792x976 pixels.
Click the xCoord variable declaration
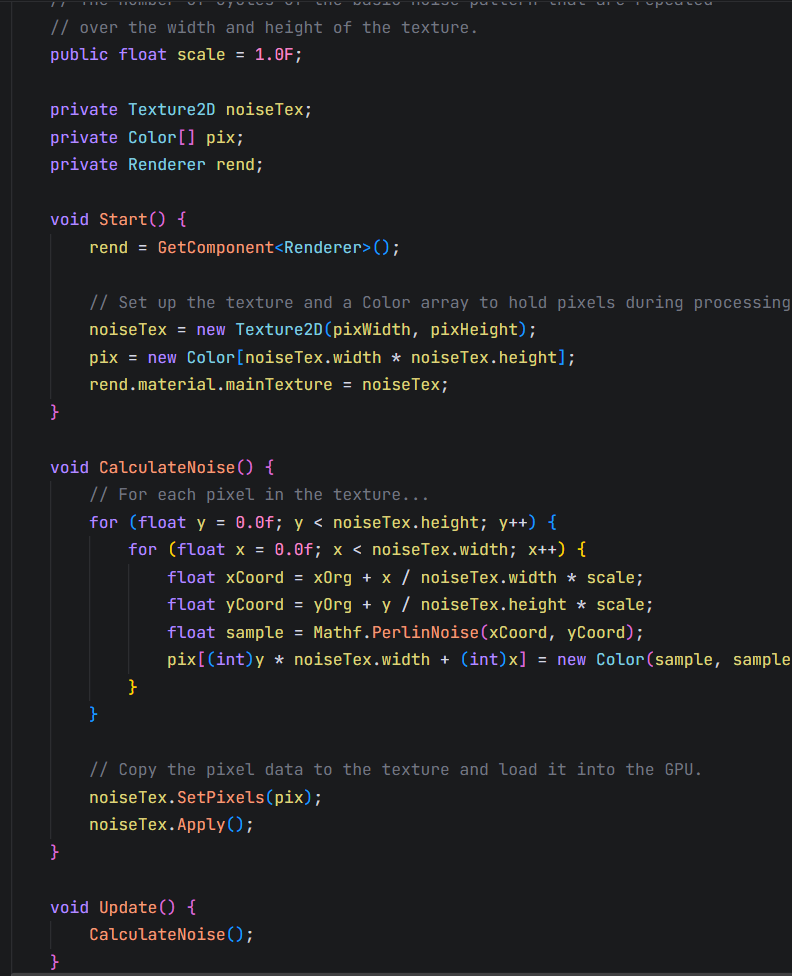(254, 577)
